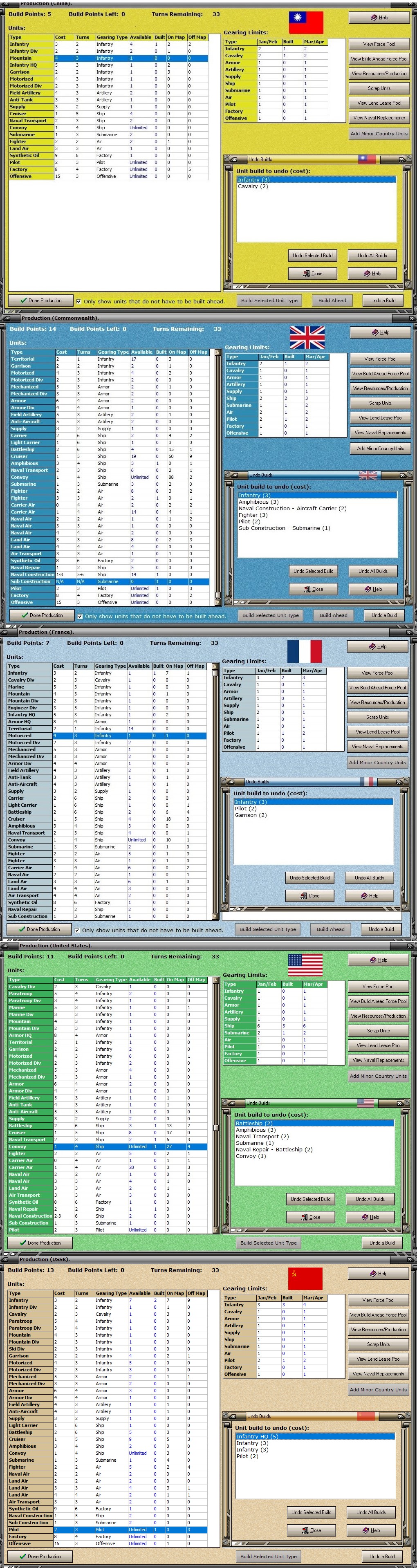The height and width of the screenshot is (1568, 417).
Task: Close the Undo Builds dialog in United States window
Action: coord(310,1217)
